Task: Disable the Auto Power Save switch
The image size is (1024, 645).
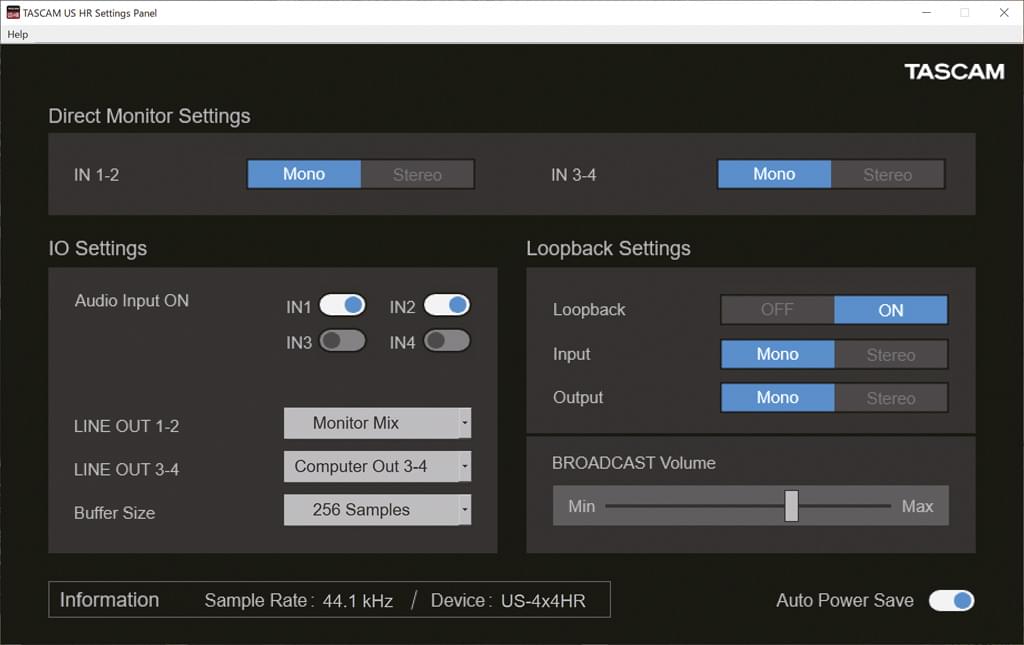Action: pyautogui.click(x=951, y=600)
